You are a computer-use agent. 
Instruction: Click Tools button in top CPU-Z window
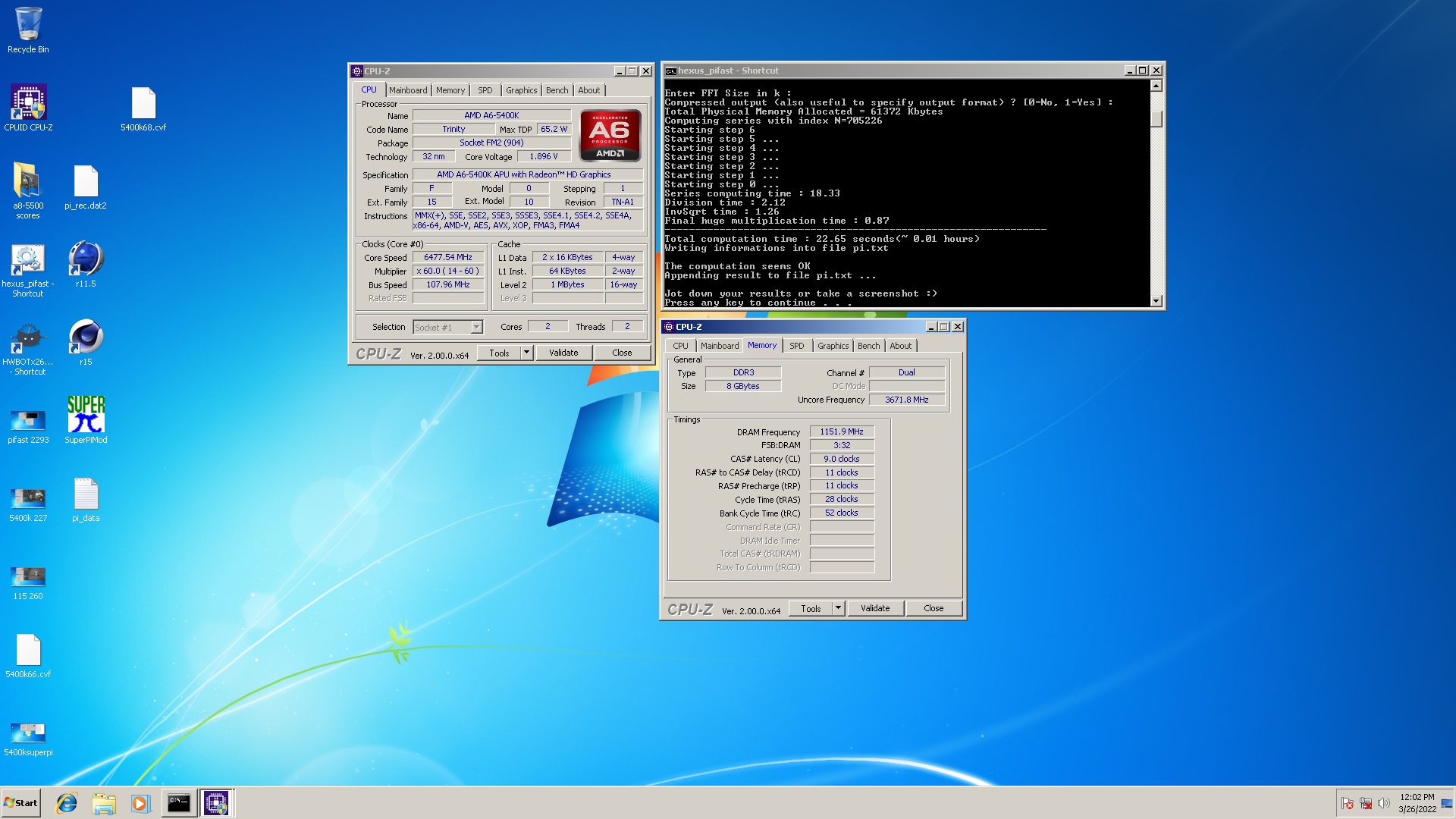pos(500,353)
